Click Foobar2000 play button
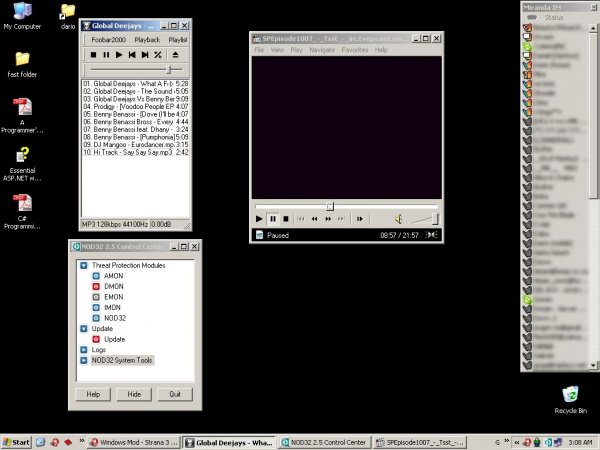 click(119, 55)
